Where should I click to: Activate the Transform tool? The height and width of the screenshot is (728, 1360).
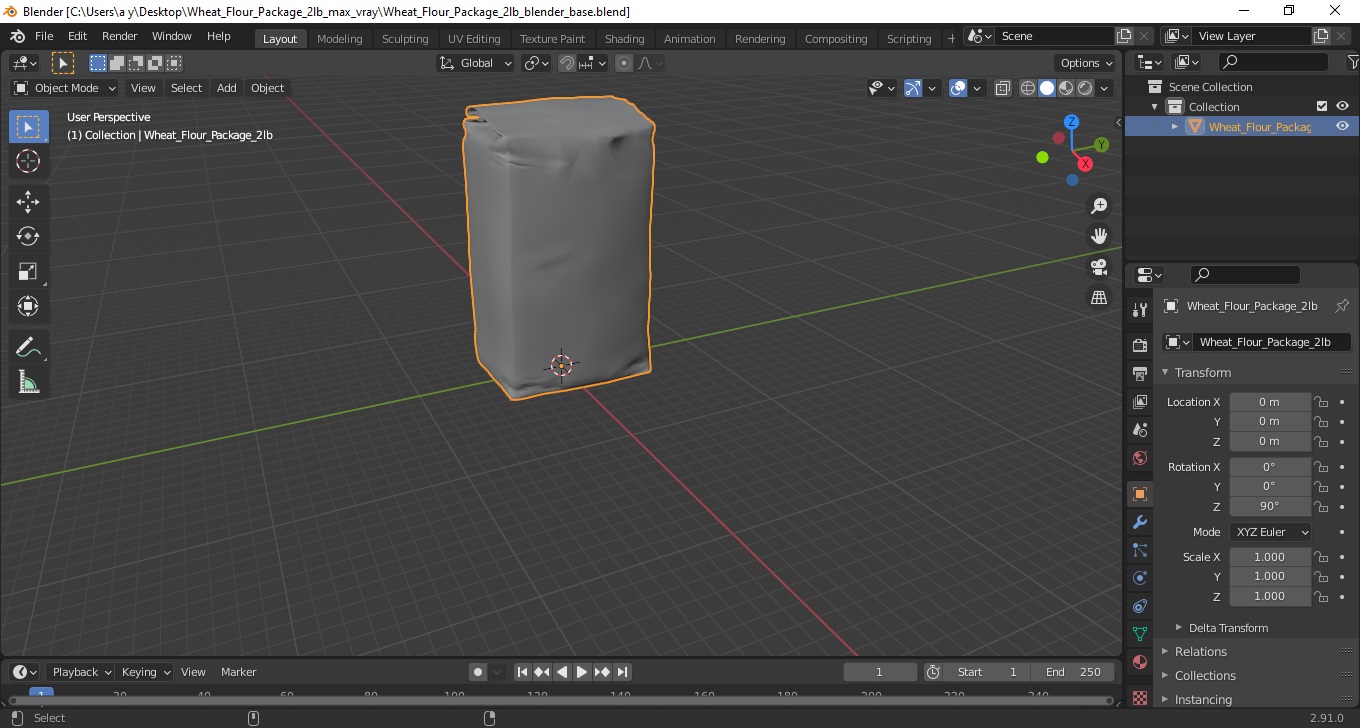(x=28, y=306)
